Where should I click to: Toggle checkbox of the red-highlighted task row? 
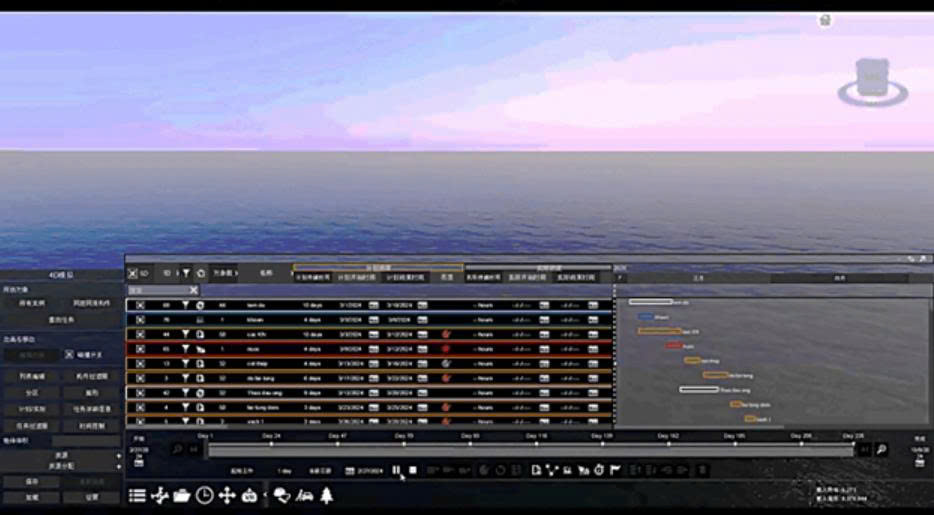[141, 348]
